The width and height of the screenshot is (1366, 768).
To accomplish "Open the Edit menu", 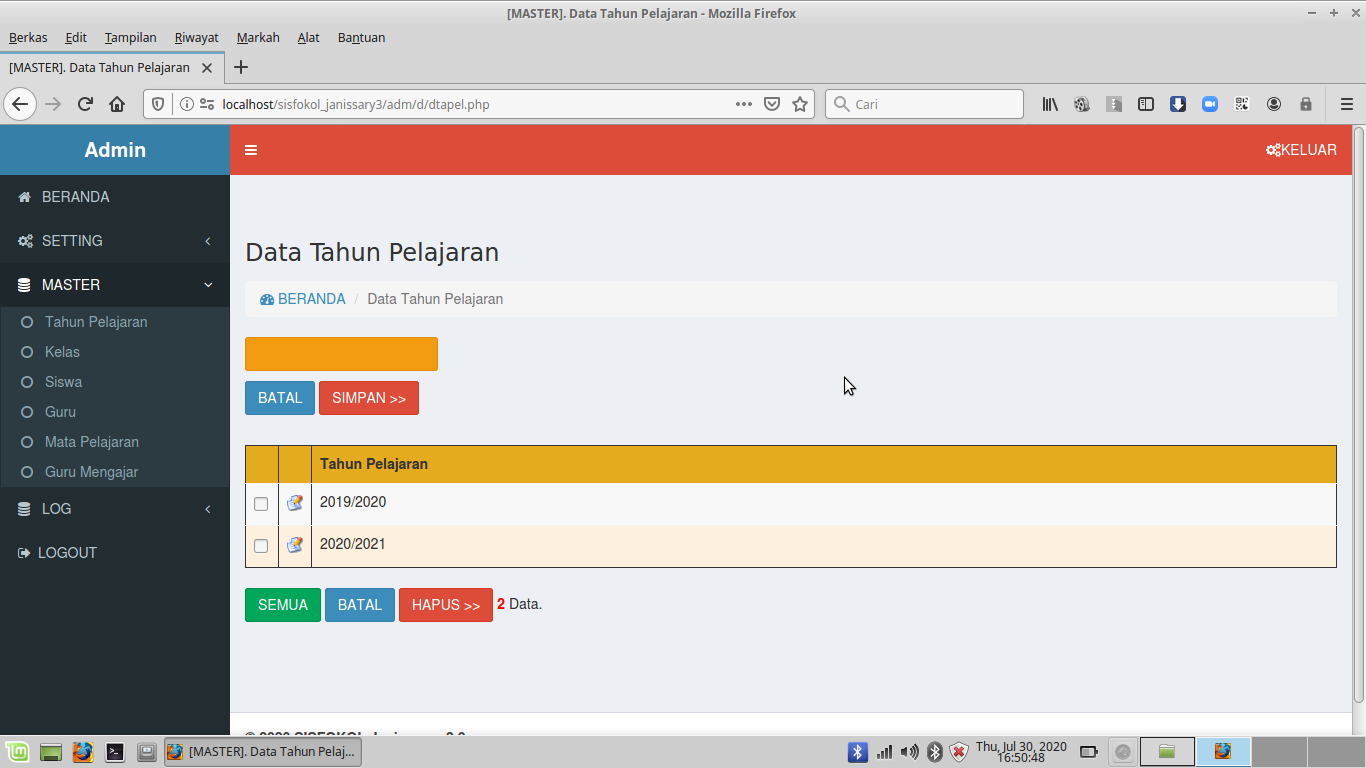I will [x=76, y=37].
